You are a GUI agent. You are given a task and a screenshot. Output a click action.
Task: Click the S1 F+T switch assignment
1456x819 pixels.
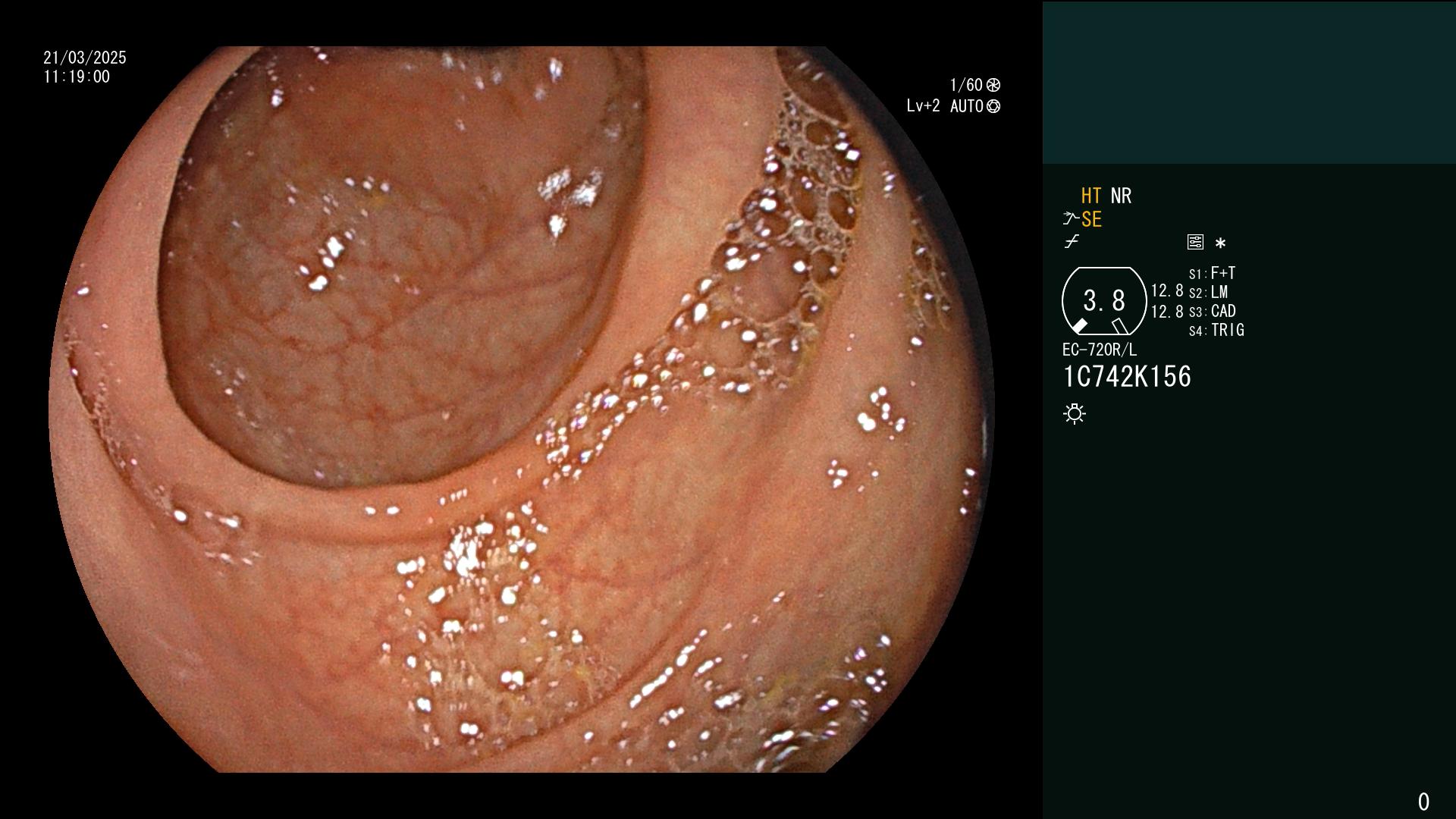pyautogui.click(x=1212, y=273)
